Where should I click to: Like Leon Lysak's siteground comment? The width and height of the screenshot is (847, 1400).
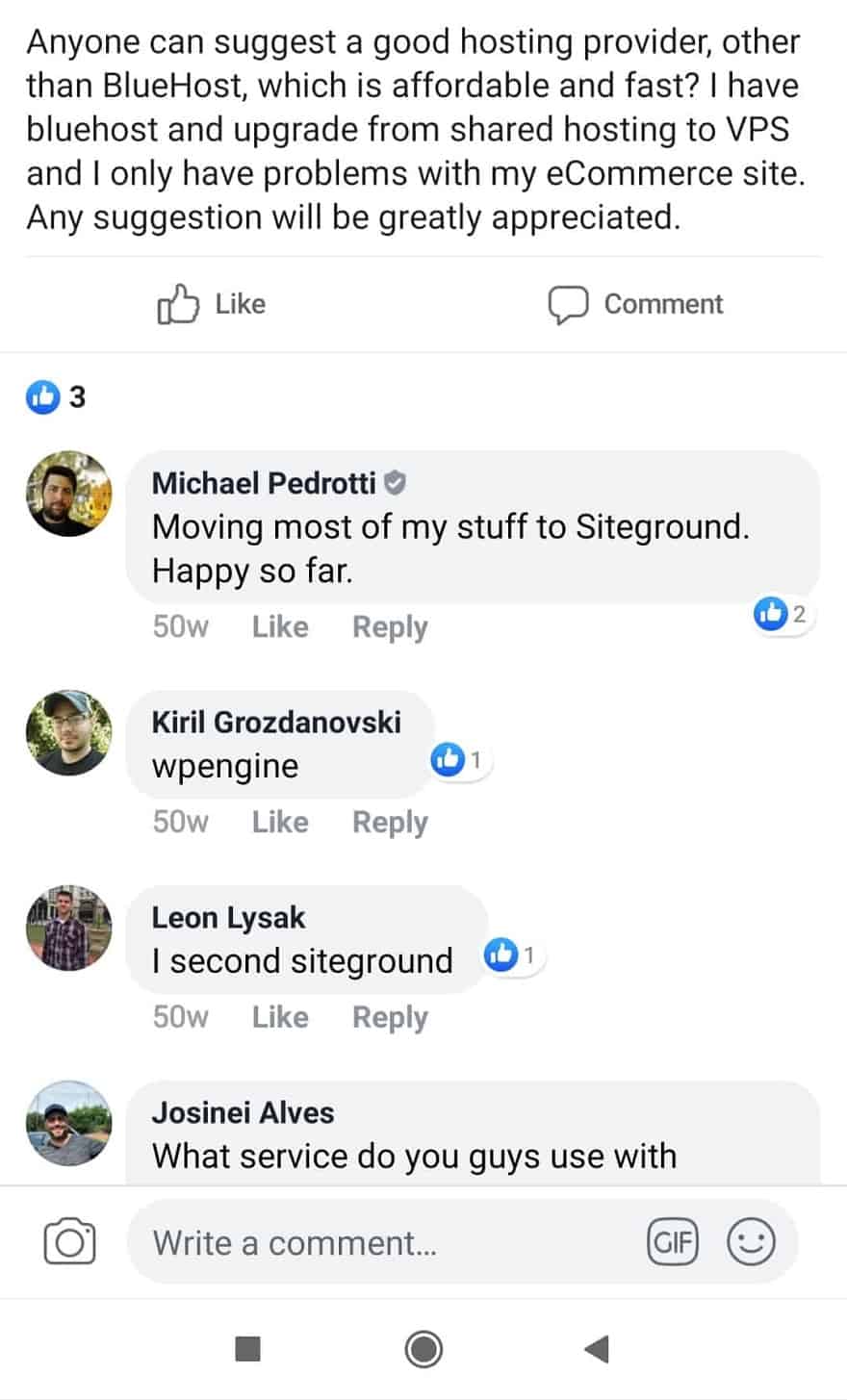tap(280, 1018)
